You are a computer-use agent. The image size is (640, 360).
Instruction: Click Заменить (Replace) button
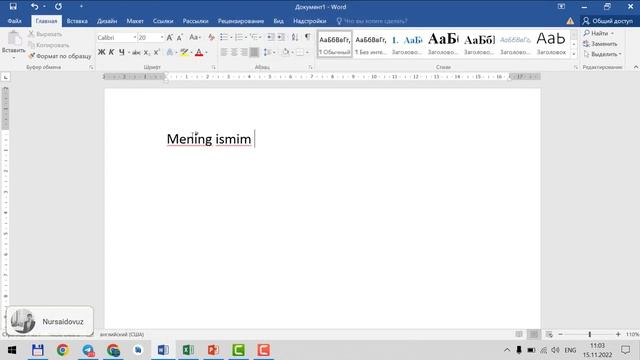pos(600,44)
